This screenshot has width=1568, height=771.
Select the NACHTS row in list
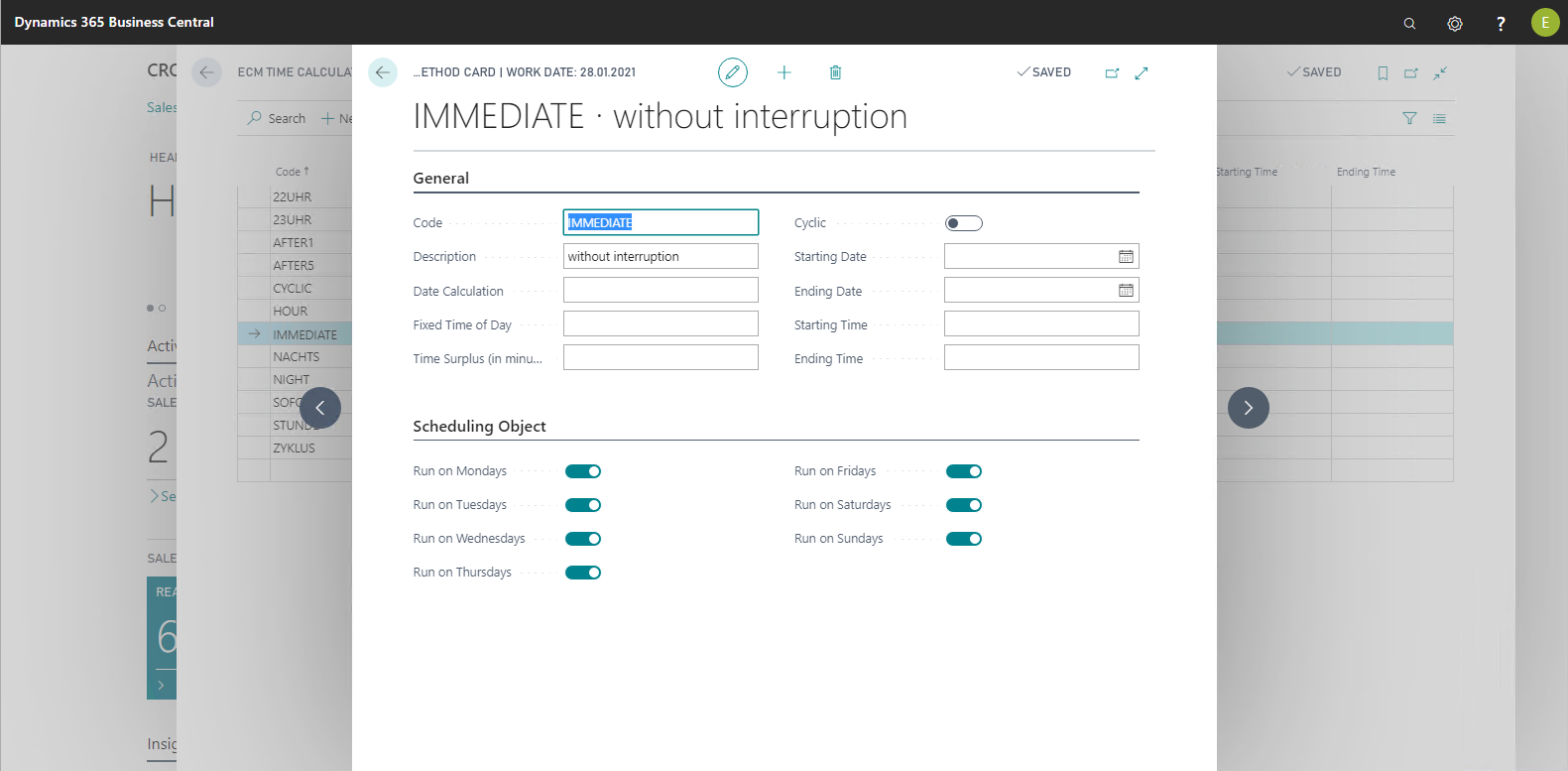click(x=297, y=357)
